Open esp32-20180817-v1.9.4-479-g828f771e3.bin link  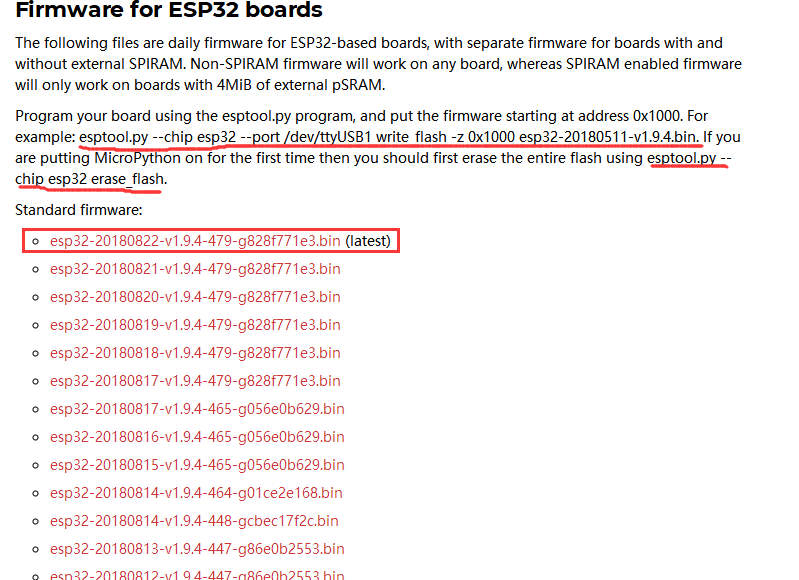195,381
